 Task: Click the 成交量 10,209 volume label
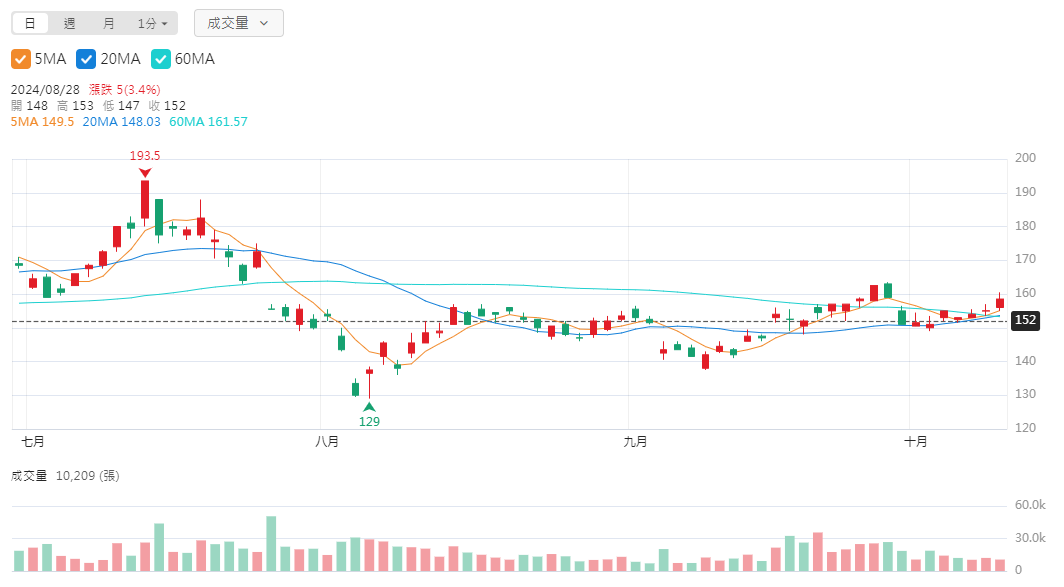(65, 476)
